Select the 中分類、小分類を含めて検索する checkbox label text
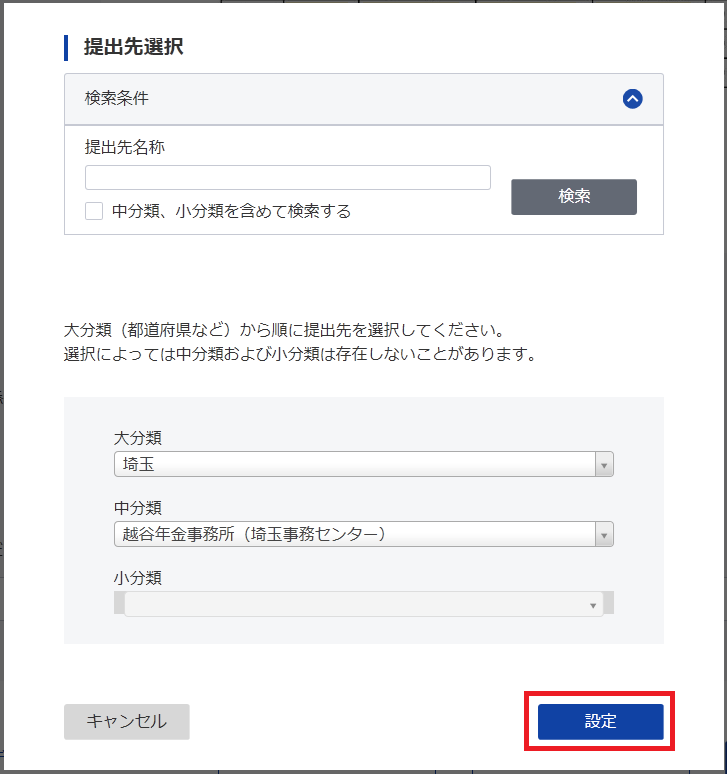727x774 pixels. (231, 211)
